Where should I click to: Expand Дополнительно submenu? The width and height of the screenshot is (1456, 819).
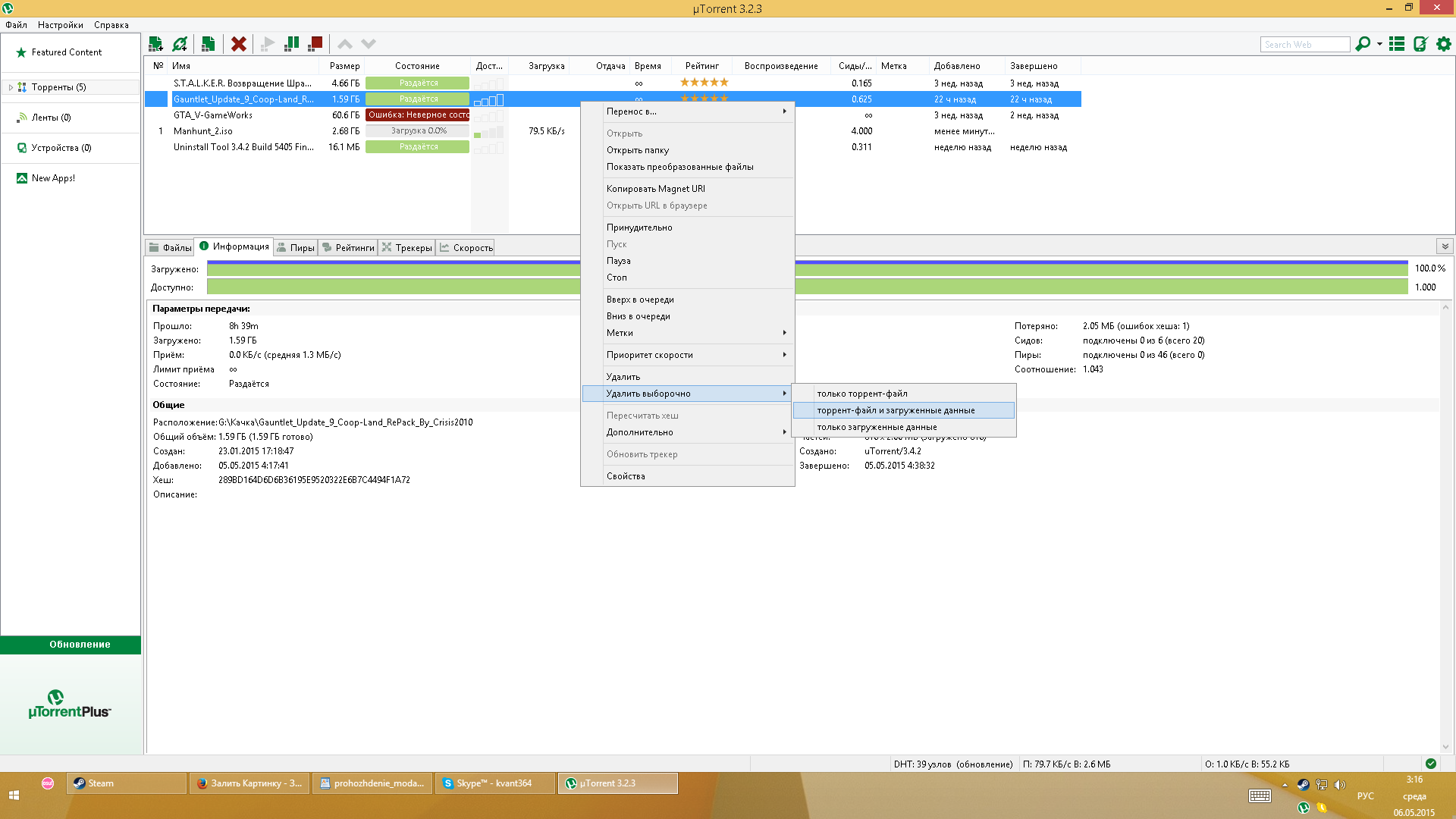[688, 432]
